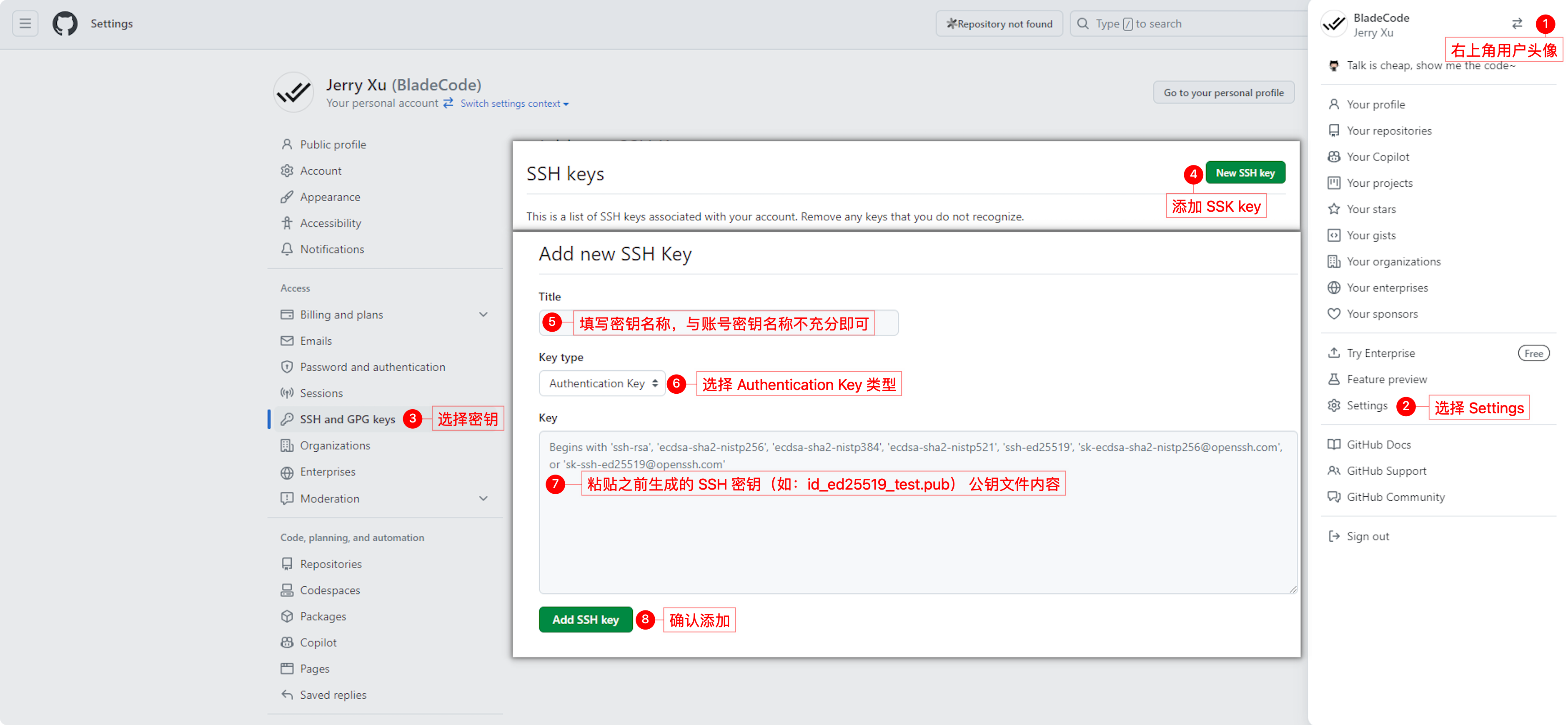1568x725 pixels.
Task: Click Your sponsors heart icon
Action: pos(1334,314)
